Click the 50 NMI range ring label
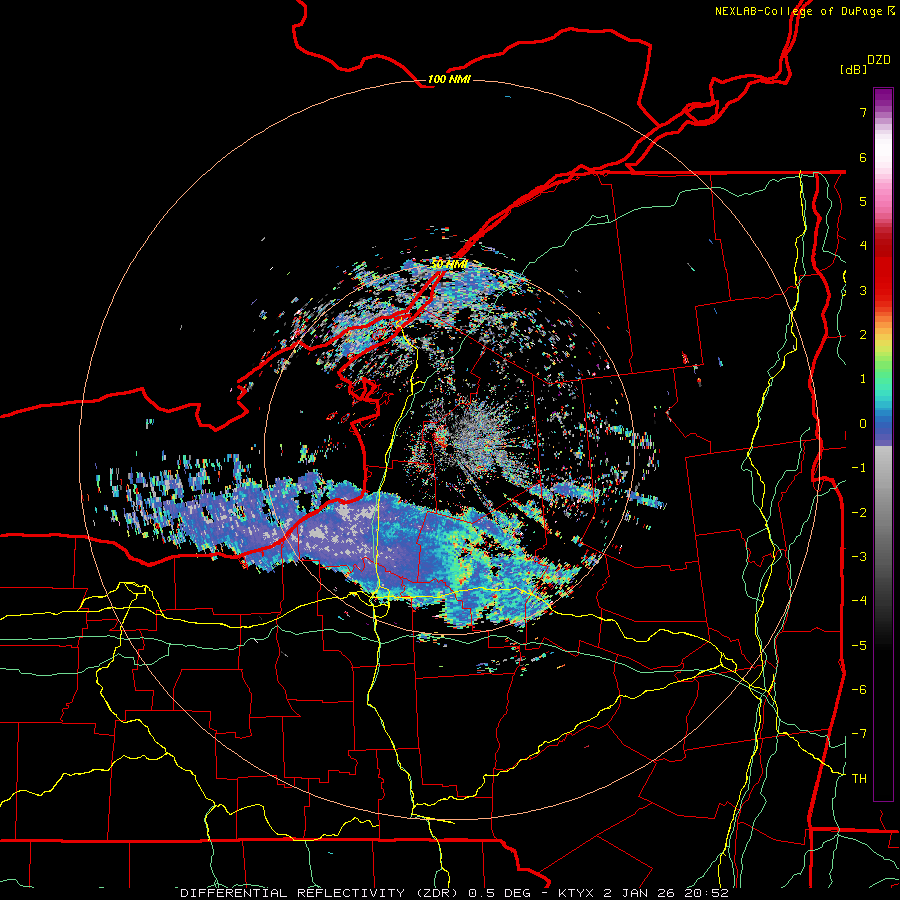900x900 pixels. tap(449, 264)
